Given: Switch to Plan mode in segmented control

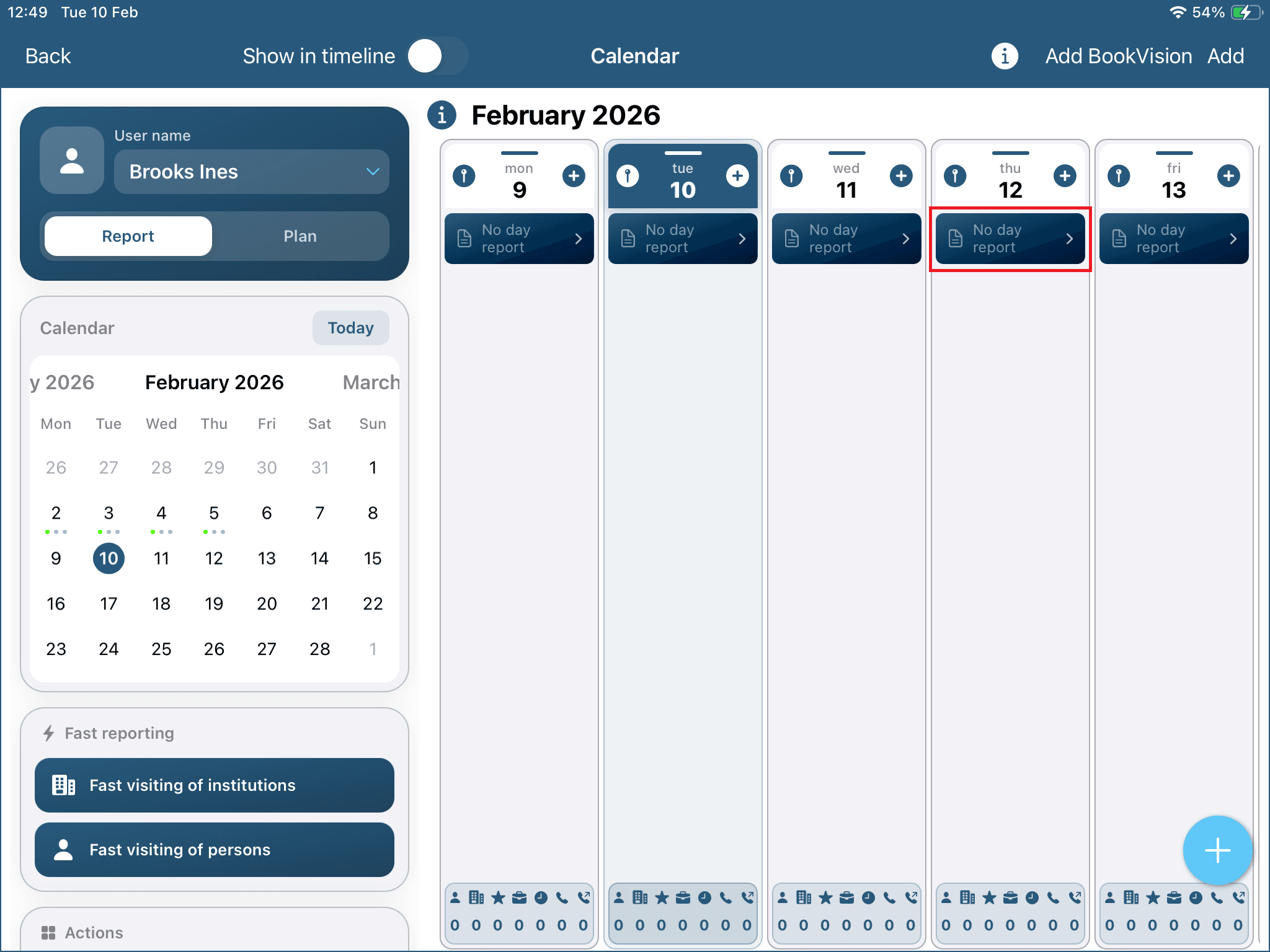Looking at the screenshot, I should 300,236.
